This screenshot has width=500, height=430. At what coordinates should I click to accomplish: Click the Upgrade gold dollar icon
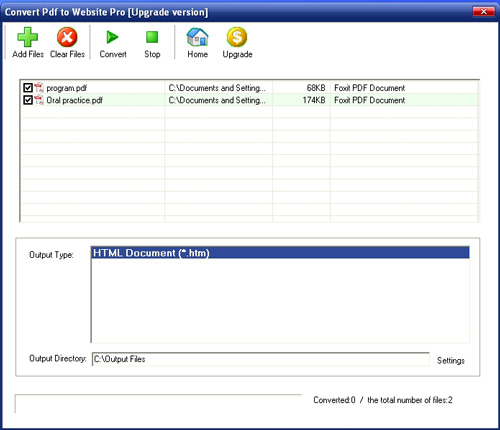coord(237,37)
